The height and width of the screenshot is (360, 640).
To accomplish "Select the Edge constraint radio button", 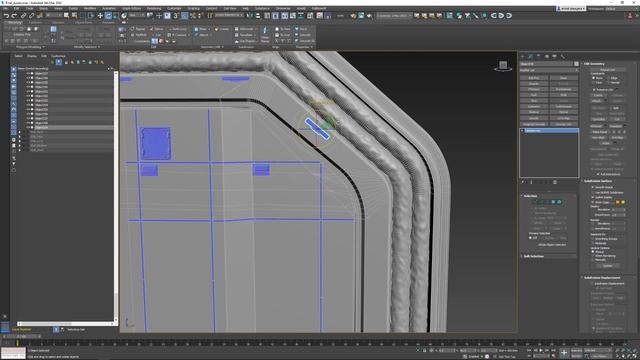I will pyautogui.click(x=609, y=78).
